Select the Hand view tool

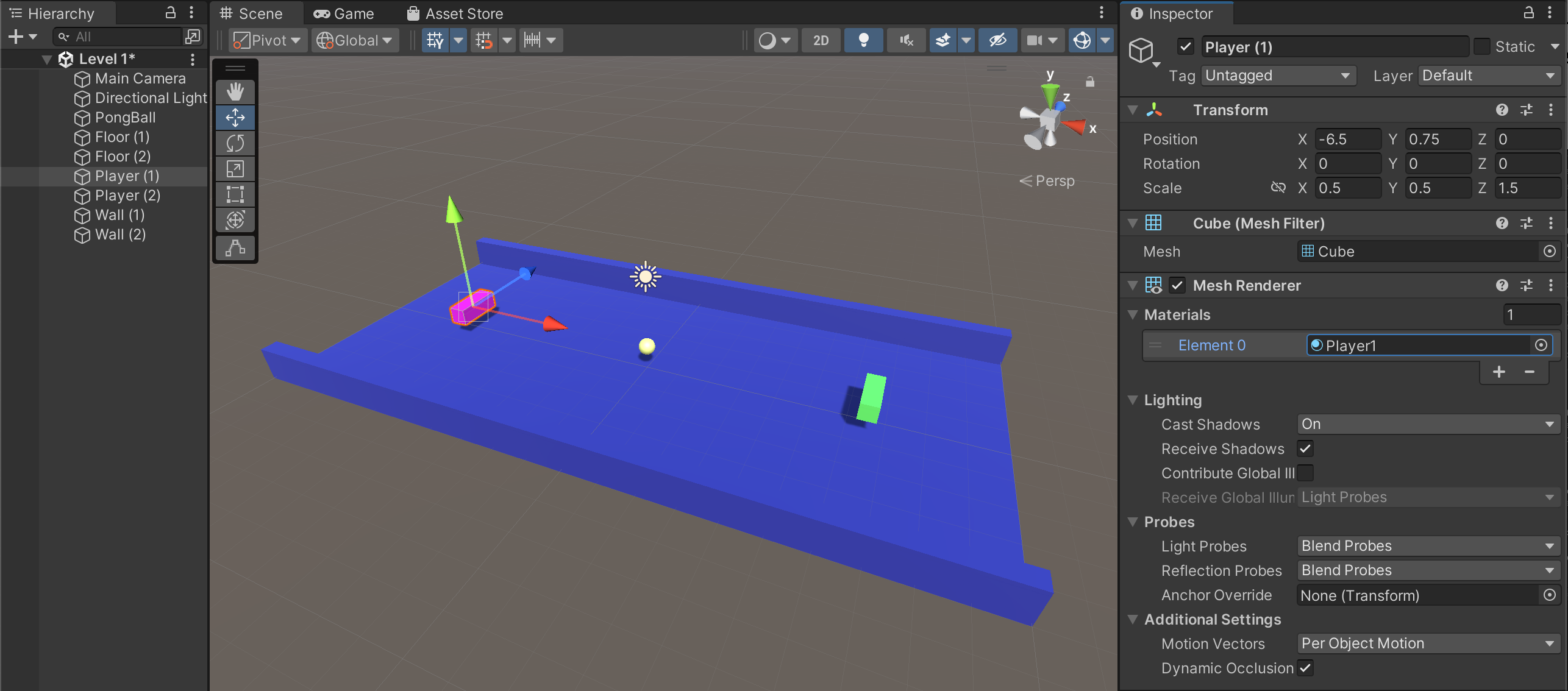235,92
